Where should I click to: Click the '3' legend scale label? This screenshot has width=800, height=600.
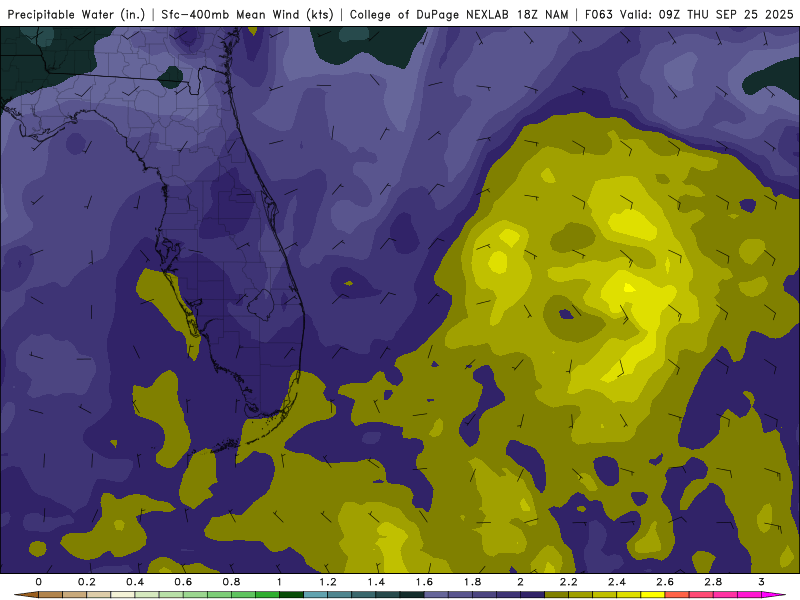762,582
